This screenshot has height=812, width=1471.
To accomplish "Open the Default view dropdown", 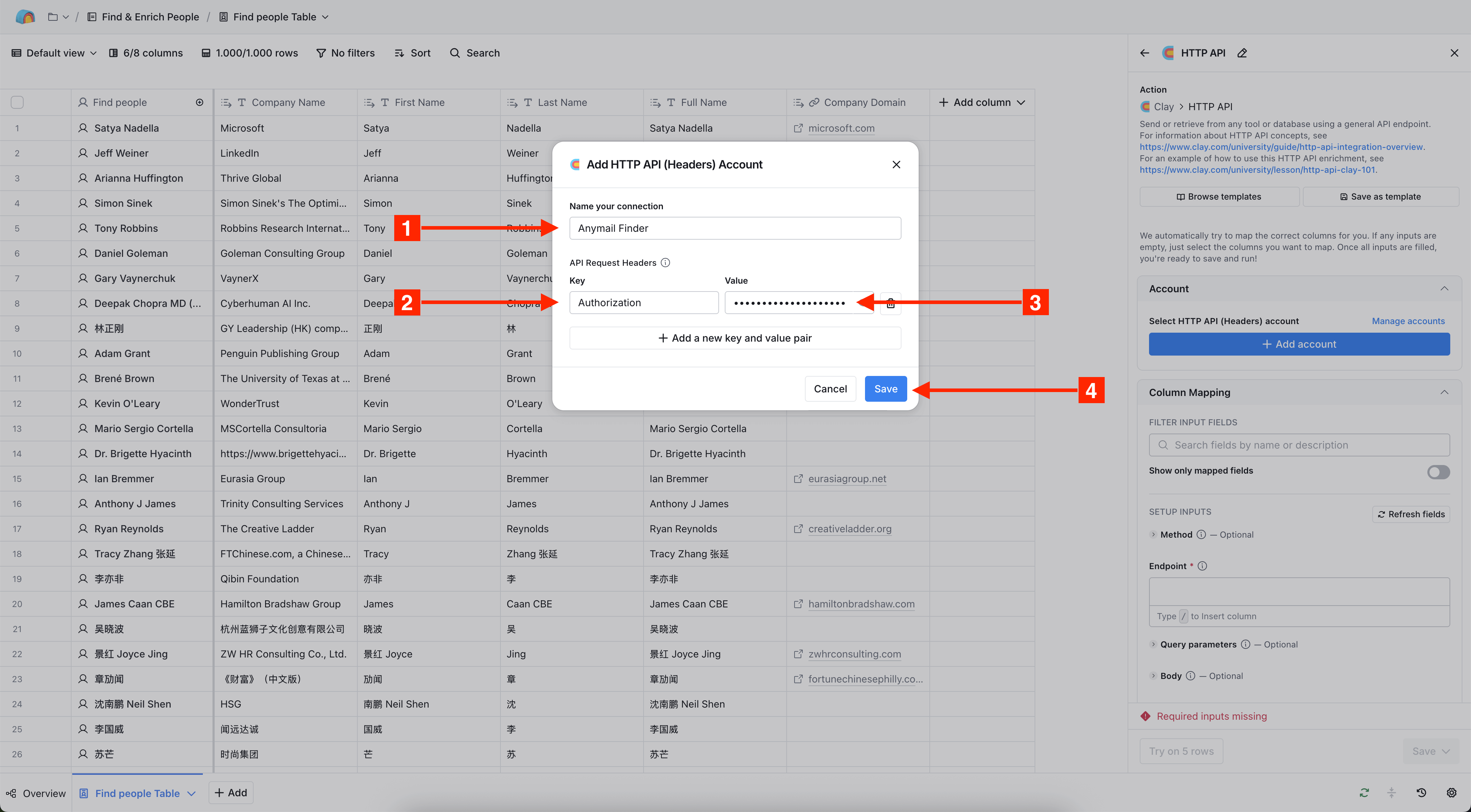I will [x=54, y=53].
